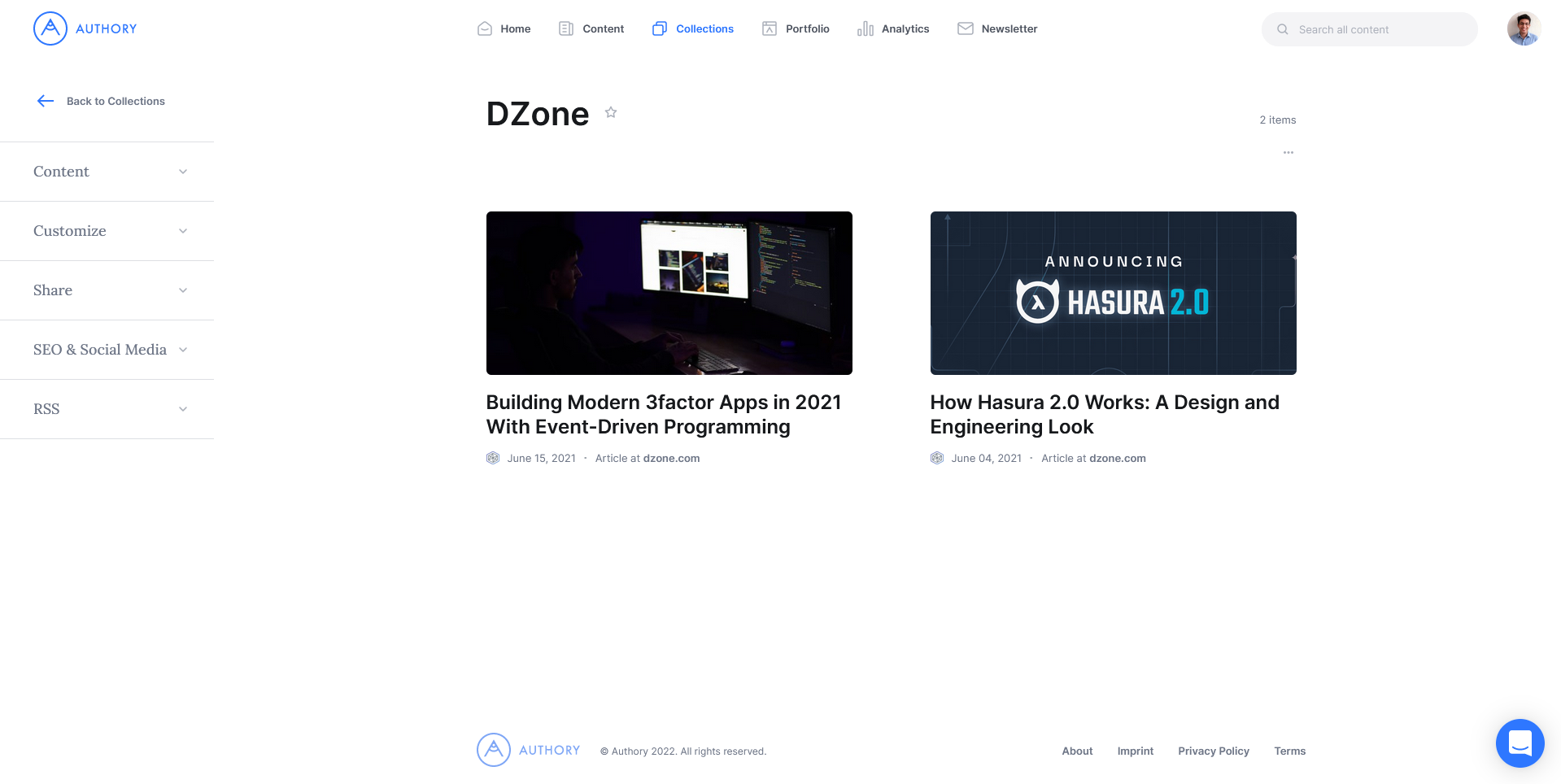Click the Authory logo in the header
The height and width of the screenshot is (784, 1561).
tap(85, 28)
